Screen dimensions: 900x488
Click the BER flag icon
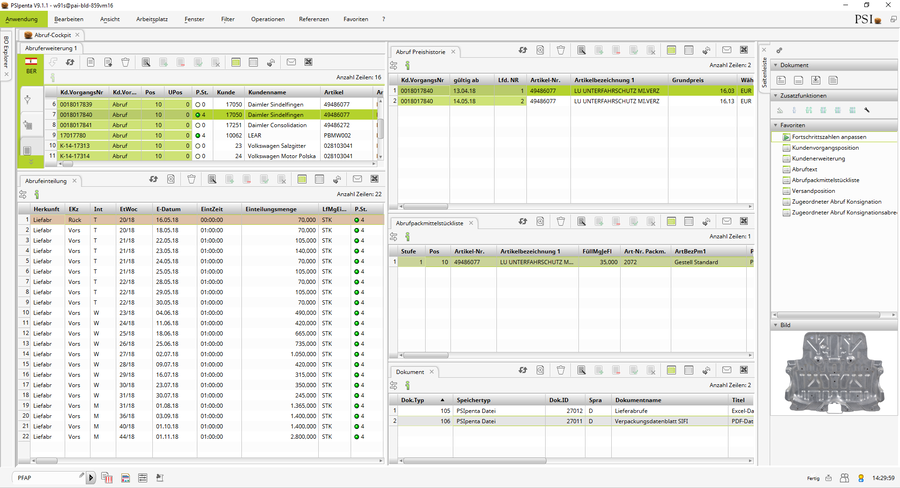click(31, 61)
